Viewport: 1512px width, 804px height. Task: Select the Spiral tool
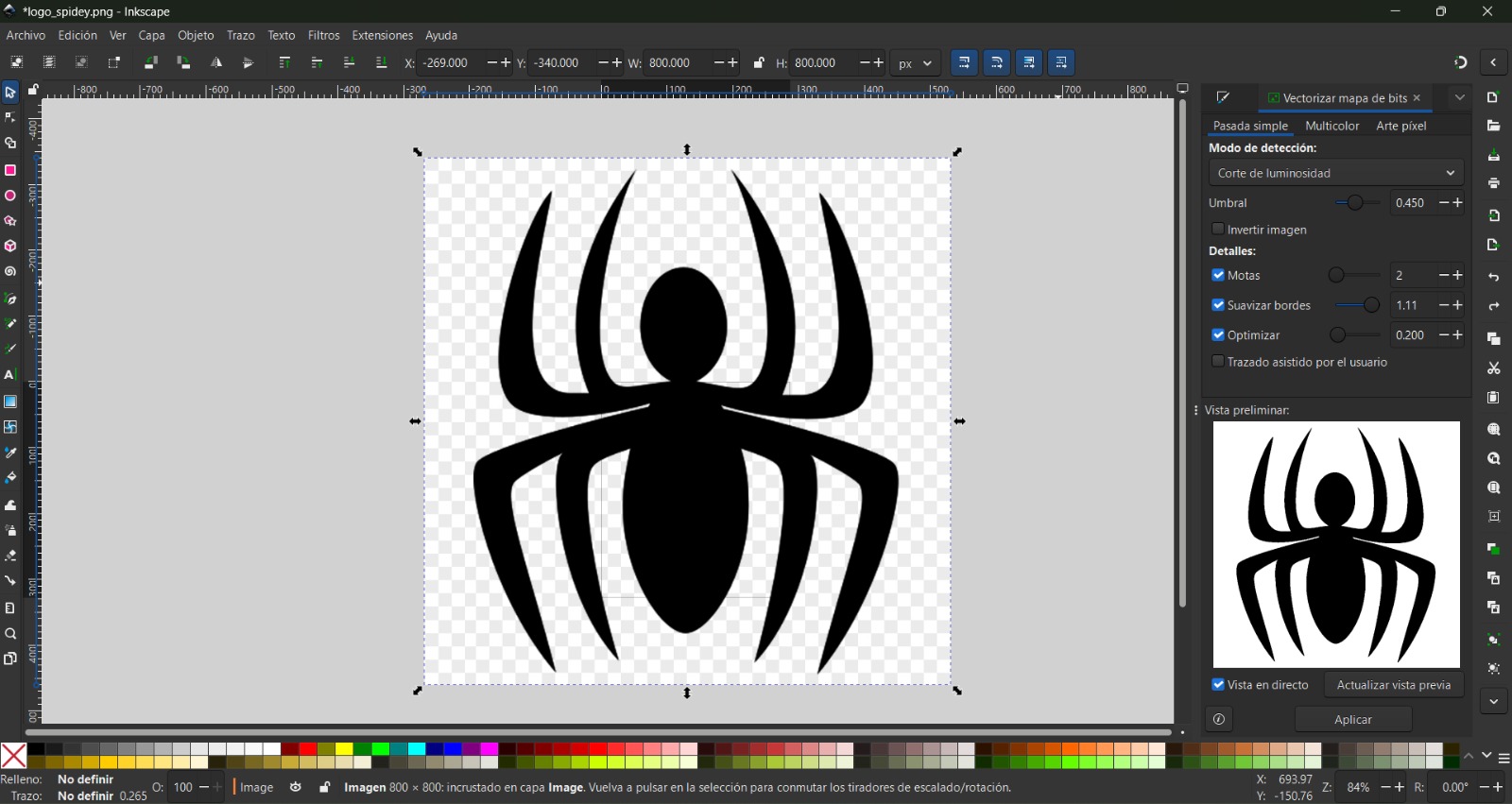click(10, 272)
